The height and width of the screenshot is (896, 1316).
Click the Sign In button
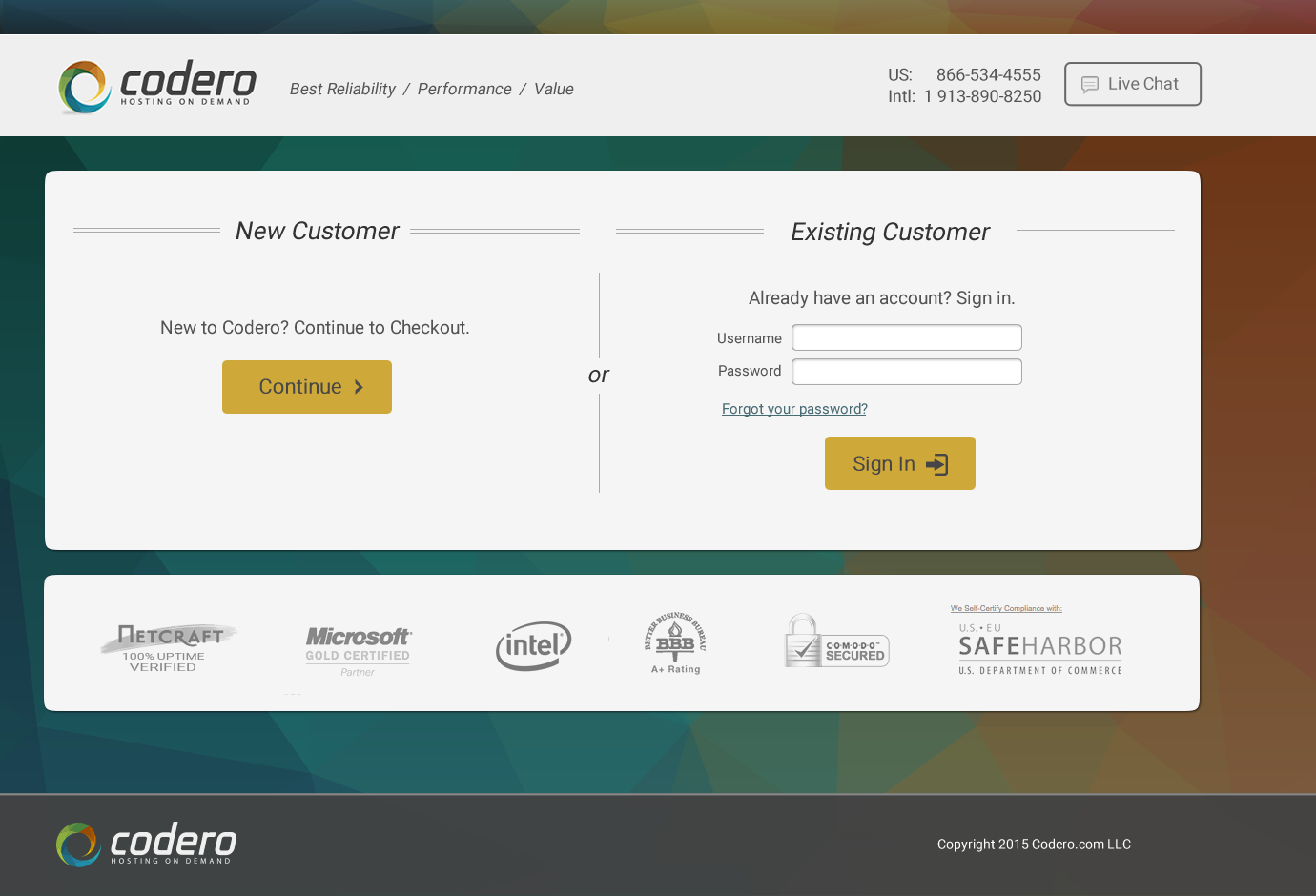pyautogui.click(x=900, y=463)
